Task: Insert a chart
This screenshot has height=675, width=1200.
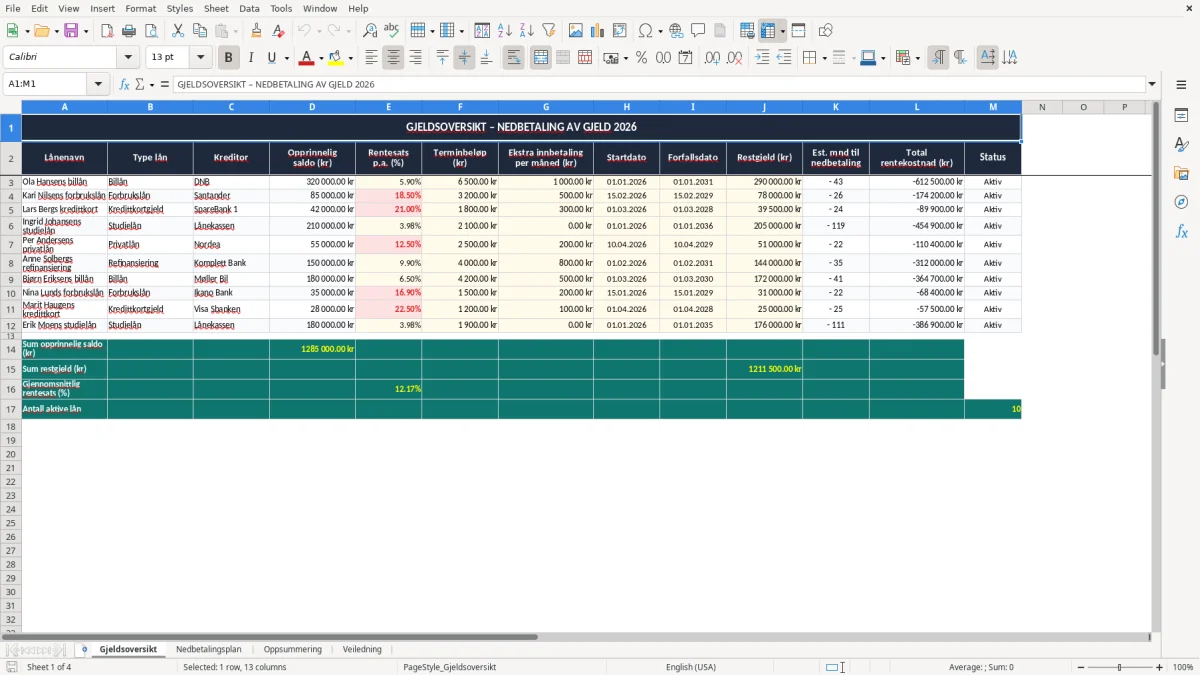Action: [598, 31]
